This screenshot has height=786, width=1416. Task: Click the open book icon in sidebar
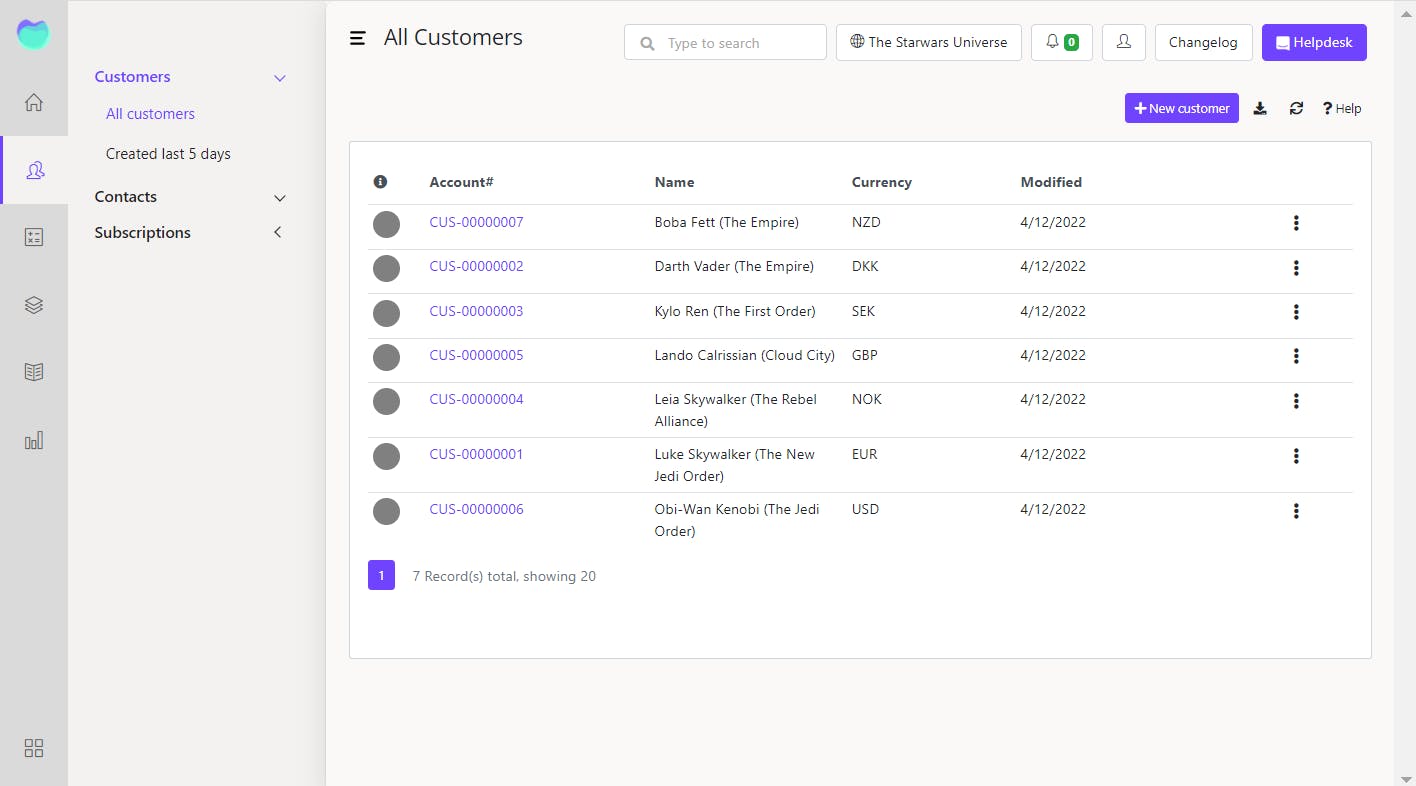point(34,372)
